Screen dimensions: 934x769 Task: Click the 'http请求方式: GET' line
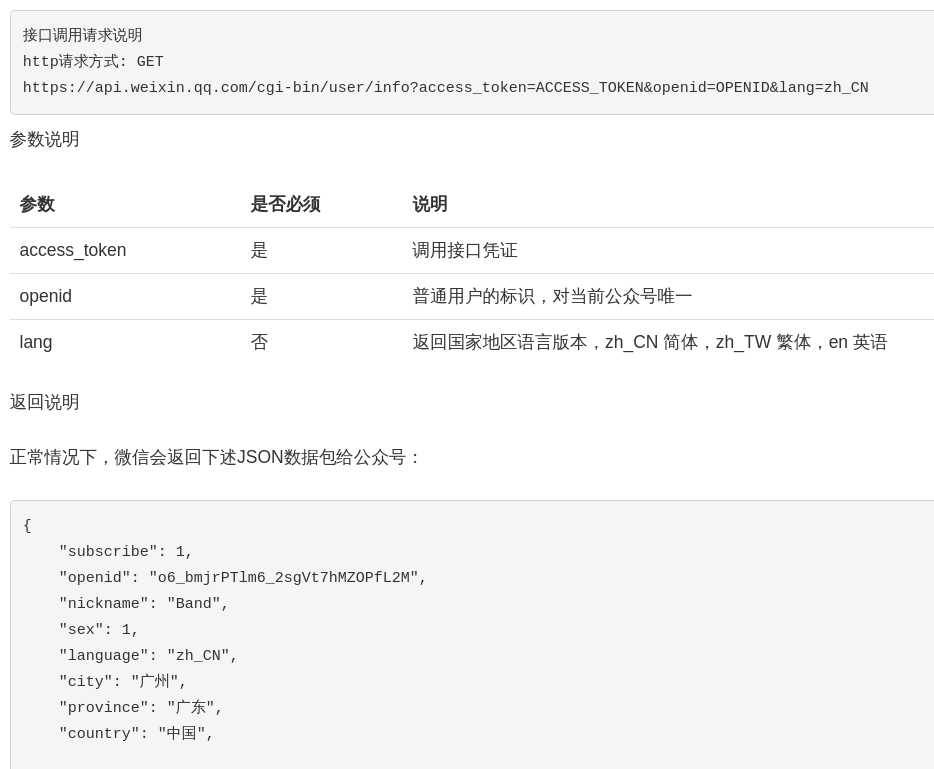coord(93,61)
